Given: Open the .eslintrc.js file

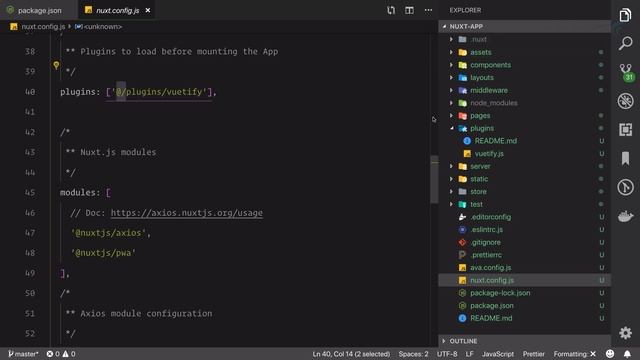Looking at the screenshot, I should pyautogui.click(x=524, y=229).
